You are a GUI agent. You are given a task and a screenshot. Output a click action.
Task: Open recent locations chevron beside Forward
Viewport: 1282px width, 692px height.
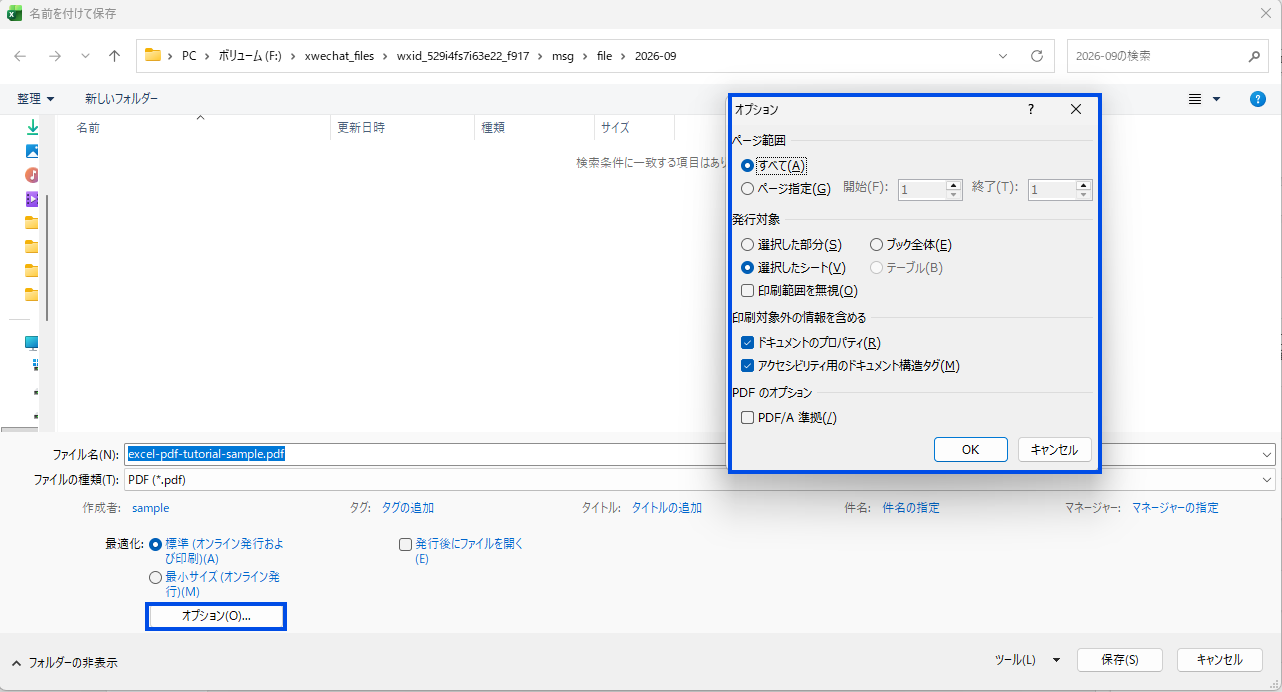85,56
